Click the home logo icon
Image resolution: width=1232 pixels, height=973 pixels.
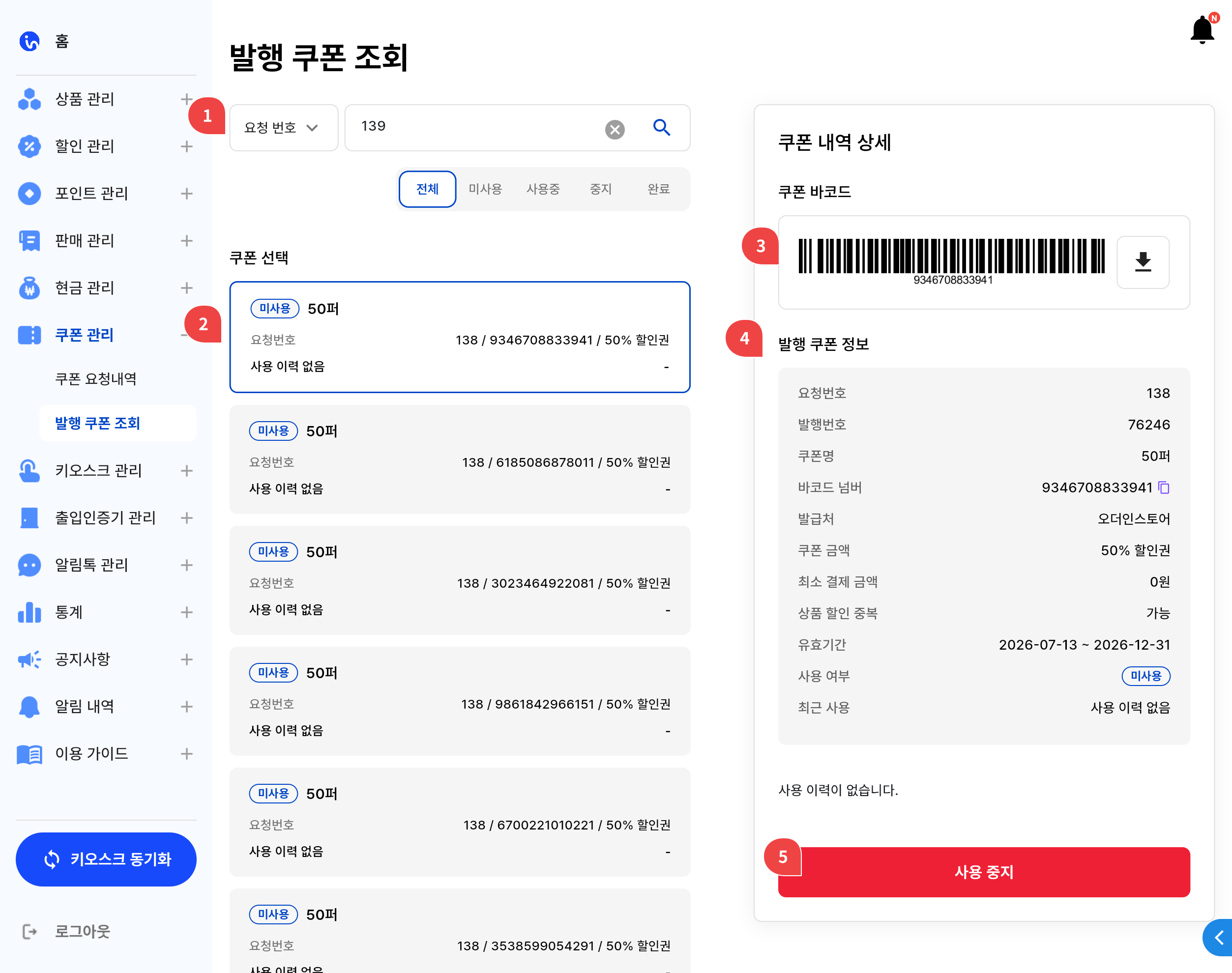click(29, 41)
